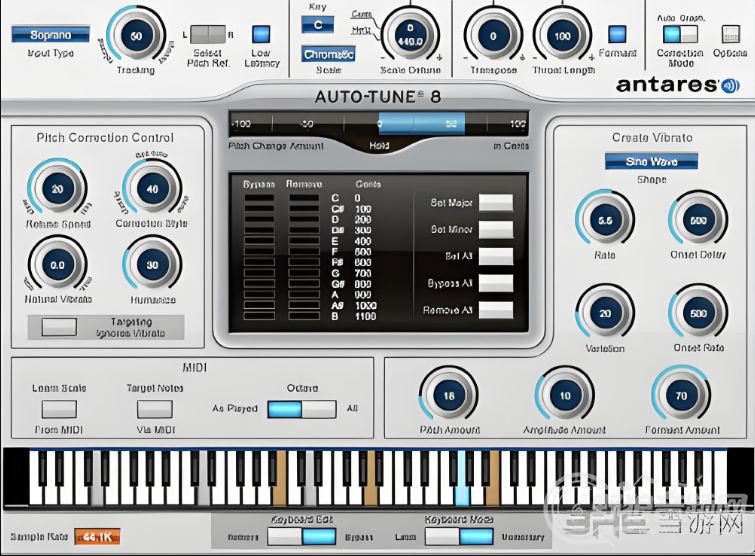Toggle the Octave As Played/All switch
This screenshot has width=755, height=556.
302,409
